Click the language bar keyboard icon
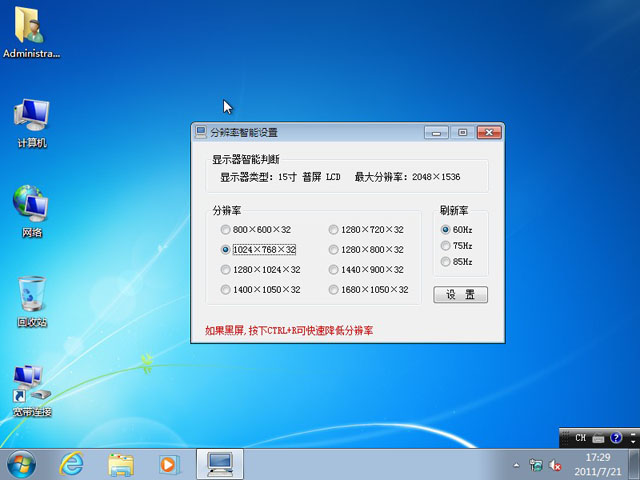The width and height of the screenshot is (640, 480). pyautogui.click(x=598, y=438)
